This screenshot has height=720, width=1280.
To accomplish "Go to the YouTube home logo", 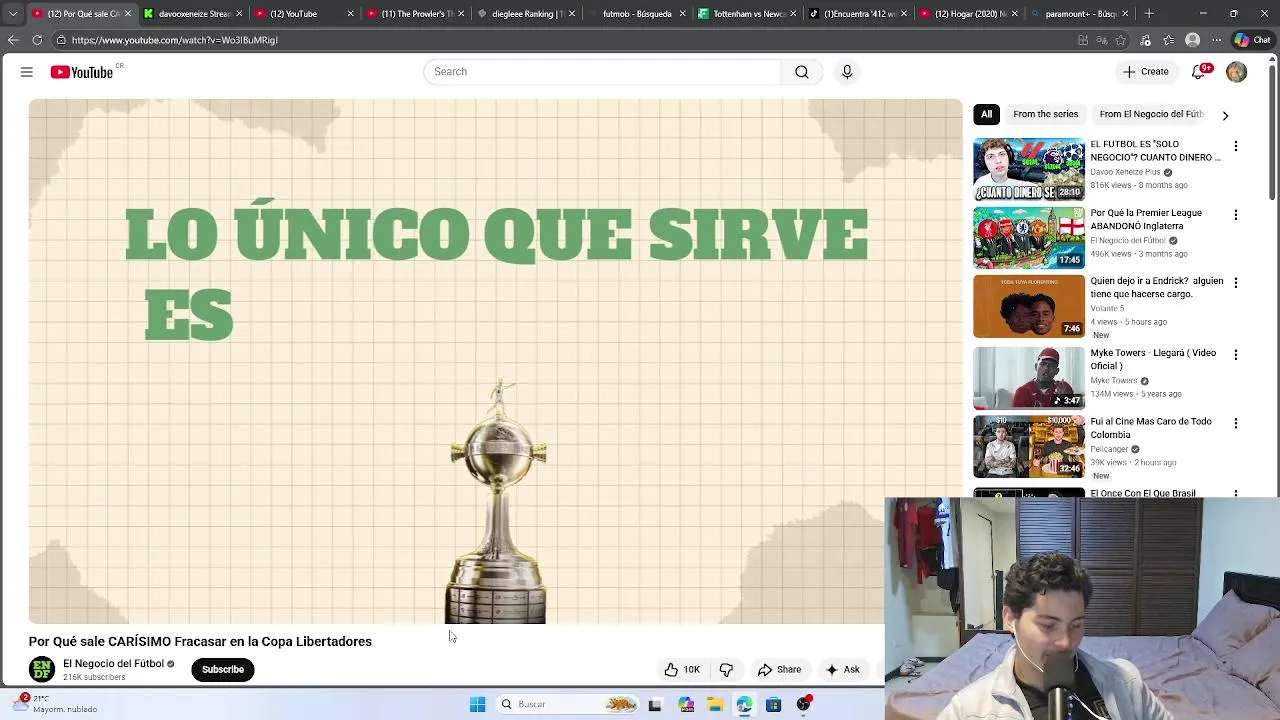I will point(82,72).
